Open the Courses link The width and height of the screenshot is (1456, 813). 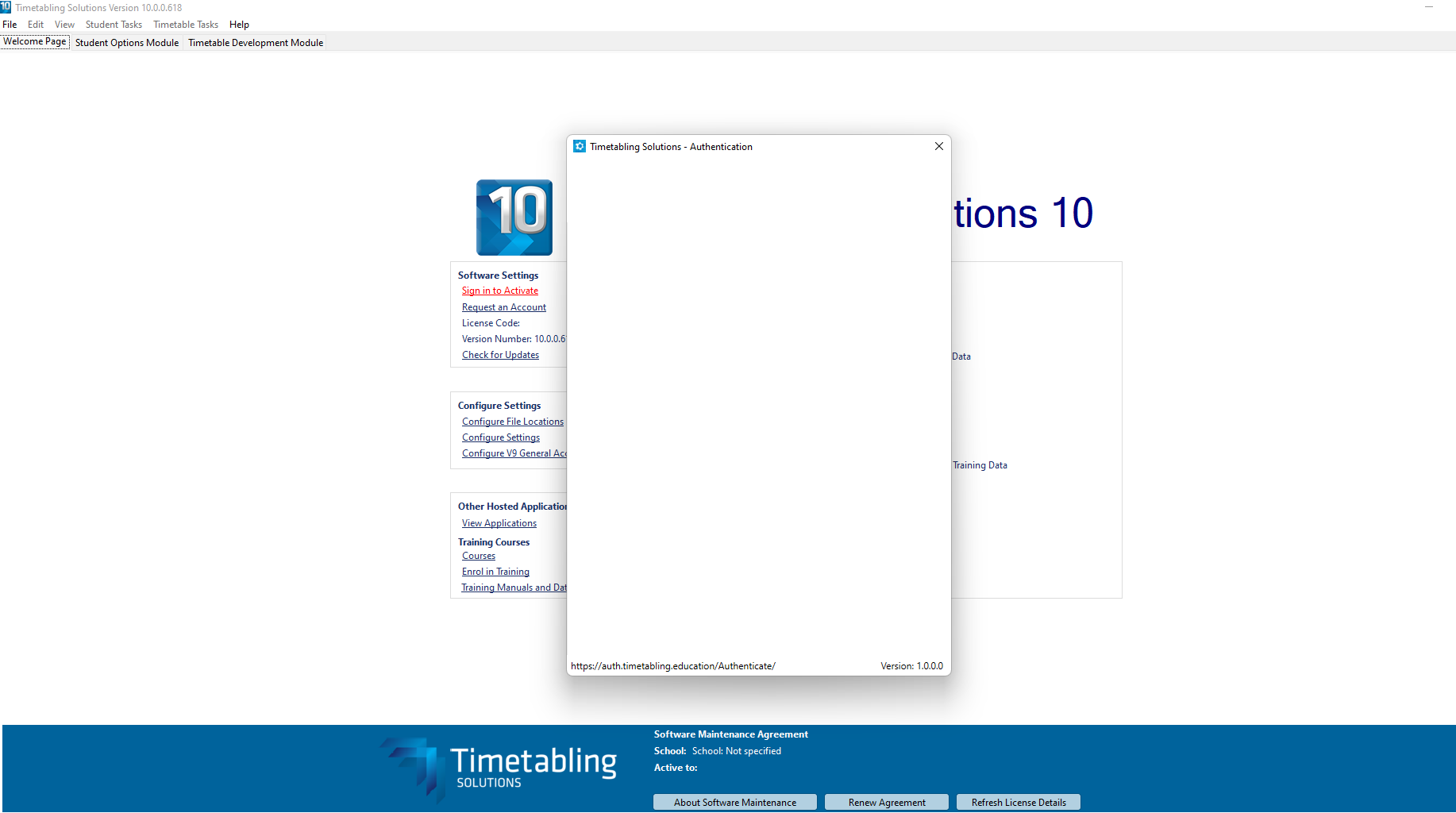point(479,556)
